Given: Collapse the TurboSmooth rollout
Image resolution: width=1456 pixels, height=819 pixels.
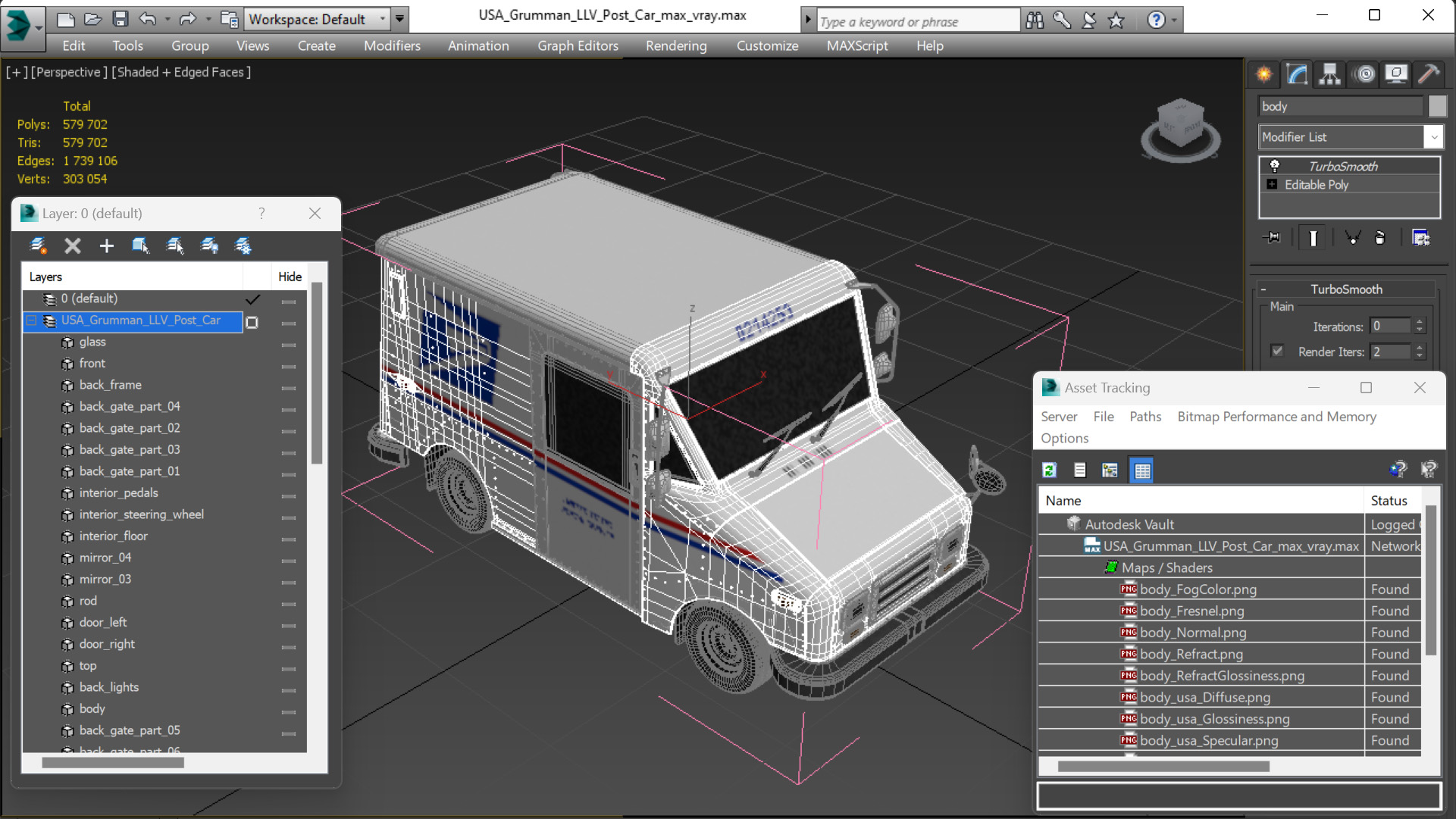Looking at the screenshot, I should (1264, 289).
